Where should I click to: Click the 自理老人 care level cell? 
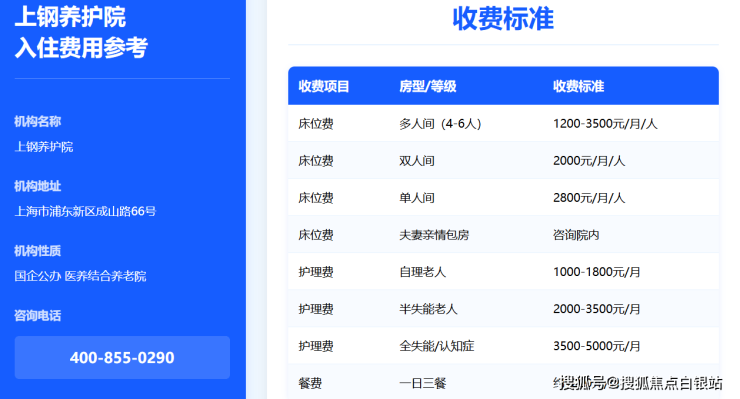click(x=422, y=272)
